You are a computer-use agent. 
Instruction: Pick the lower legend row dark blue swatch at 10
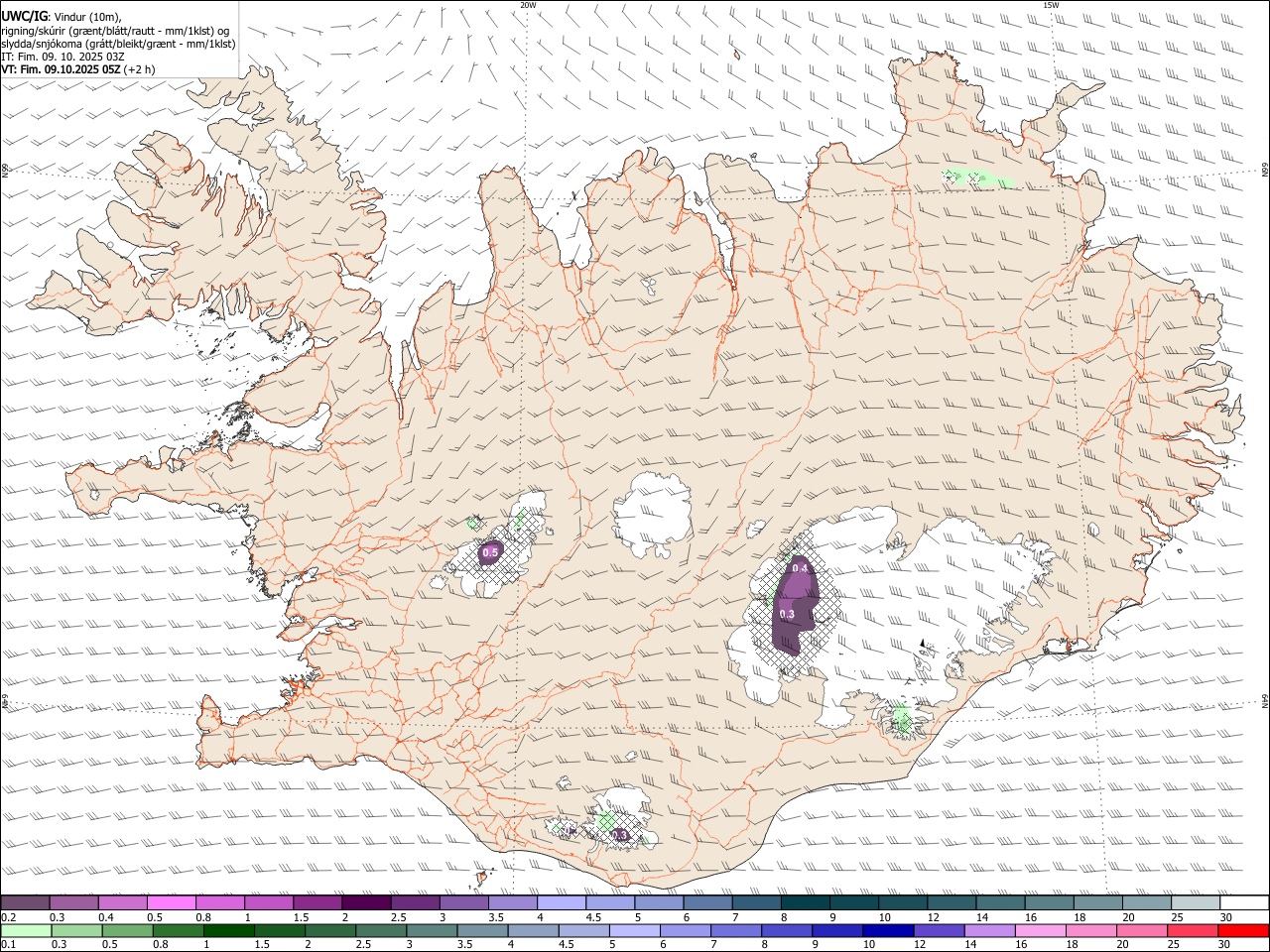coord(888,930)
